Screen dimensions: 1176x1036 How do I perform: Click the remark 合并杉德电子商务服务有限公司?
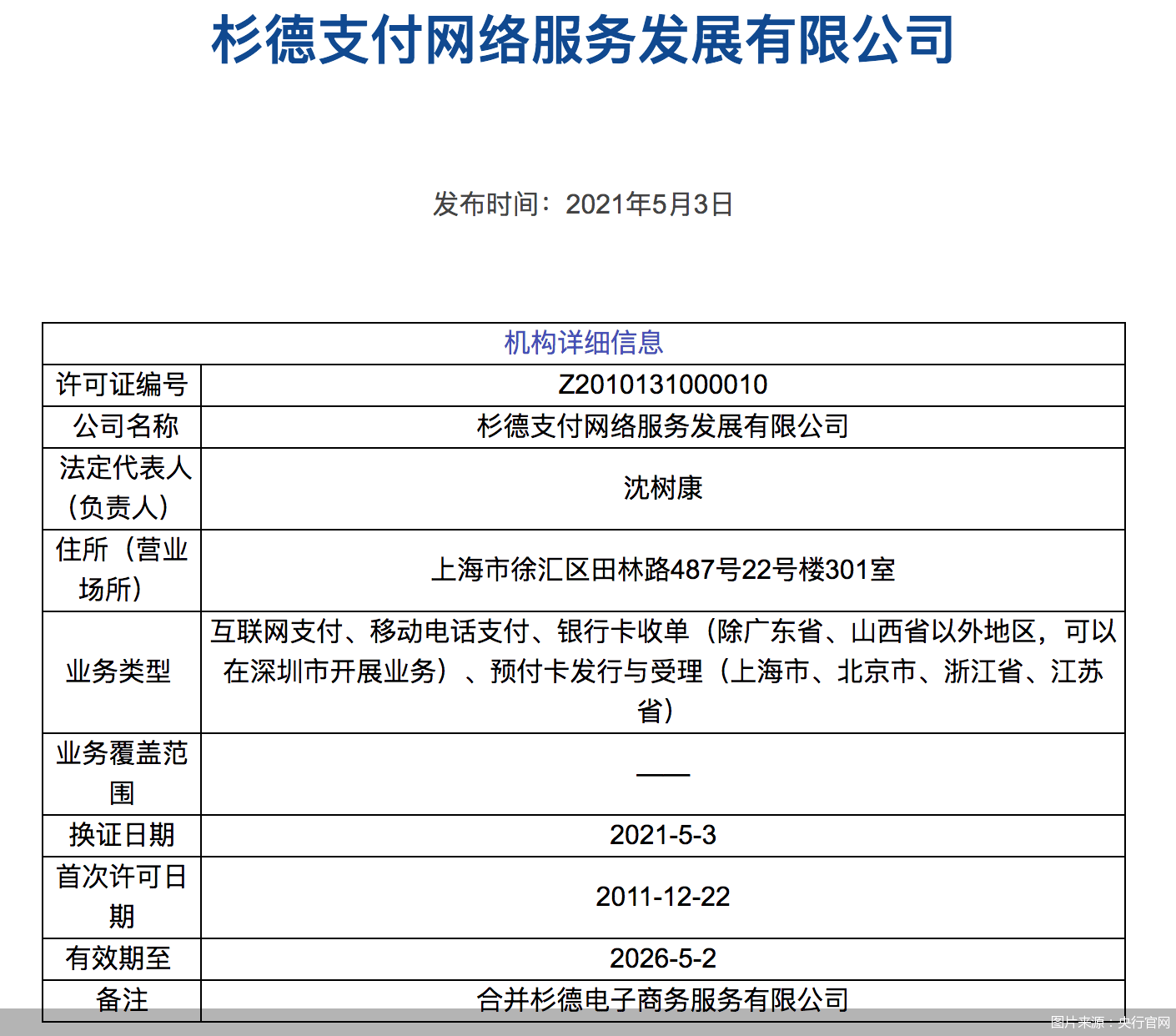coord(662,999)
